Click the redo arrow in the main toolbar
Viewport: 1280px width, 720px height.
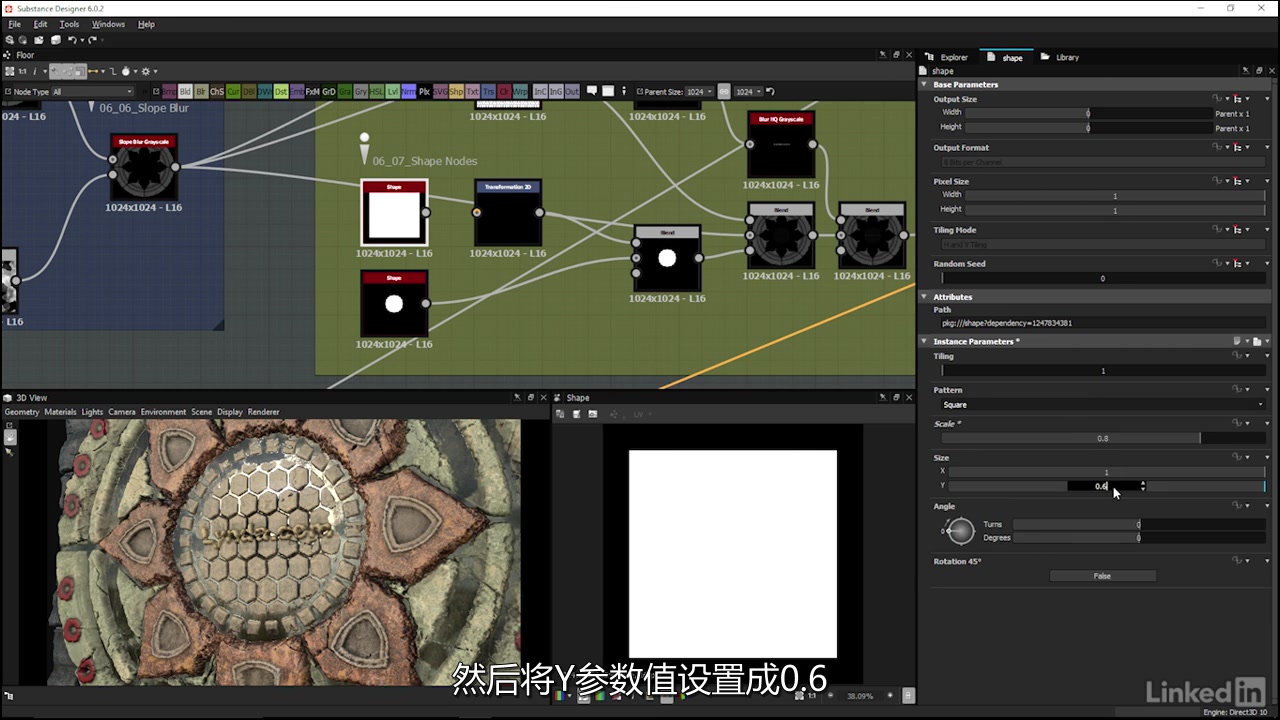[x=92, y=40]
